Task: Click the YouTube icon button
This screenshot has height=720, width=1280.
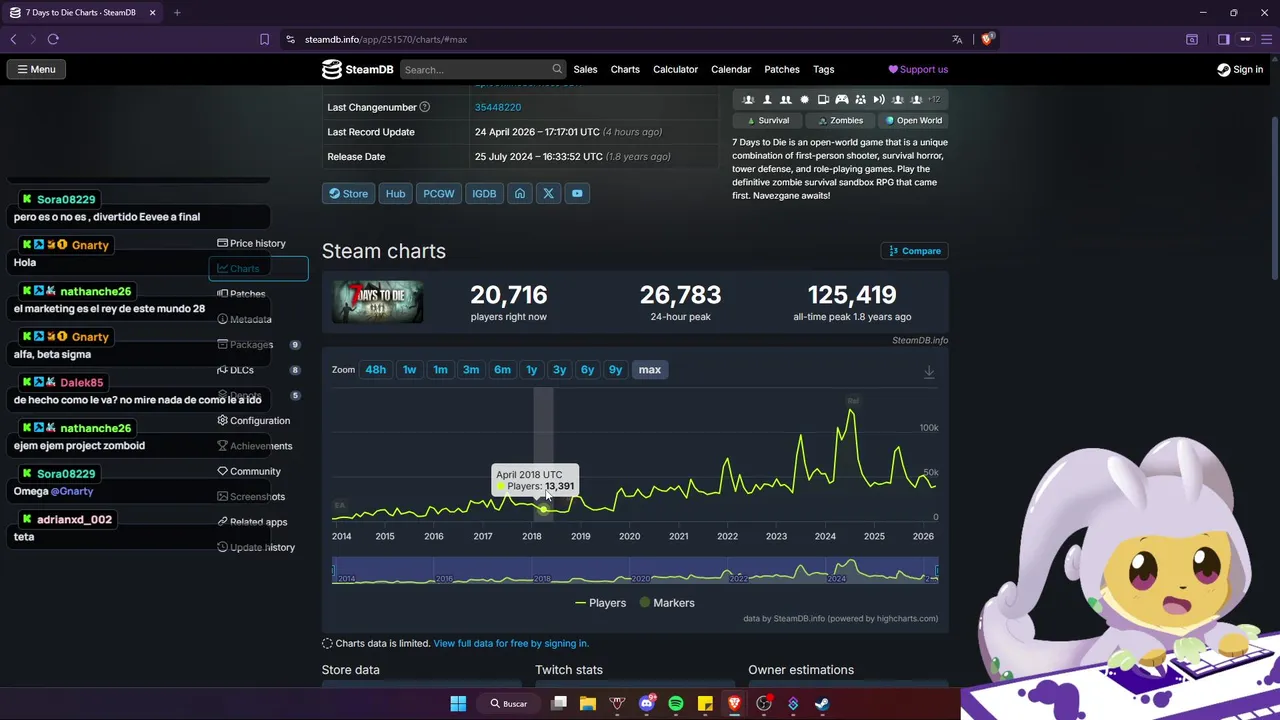Action: [x=577, y=194]
